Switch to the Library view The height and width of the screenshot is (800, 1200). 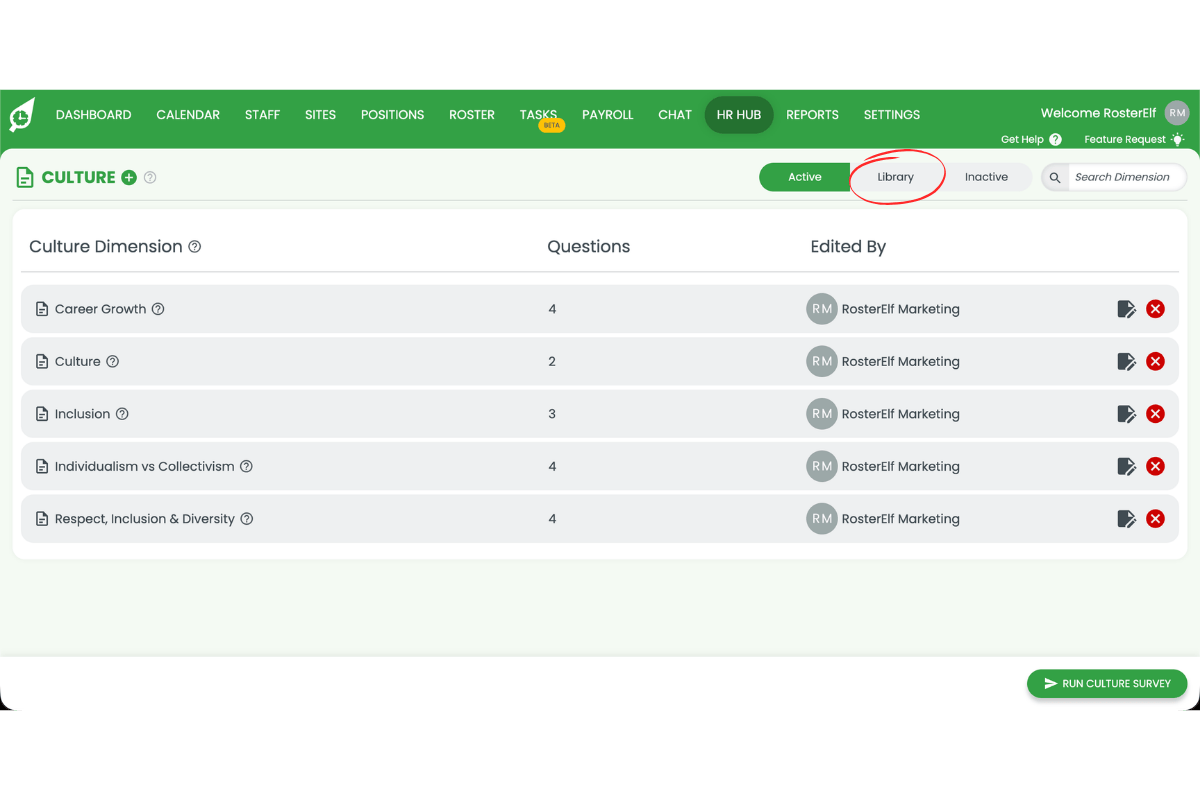pos(895,177)
